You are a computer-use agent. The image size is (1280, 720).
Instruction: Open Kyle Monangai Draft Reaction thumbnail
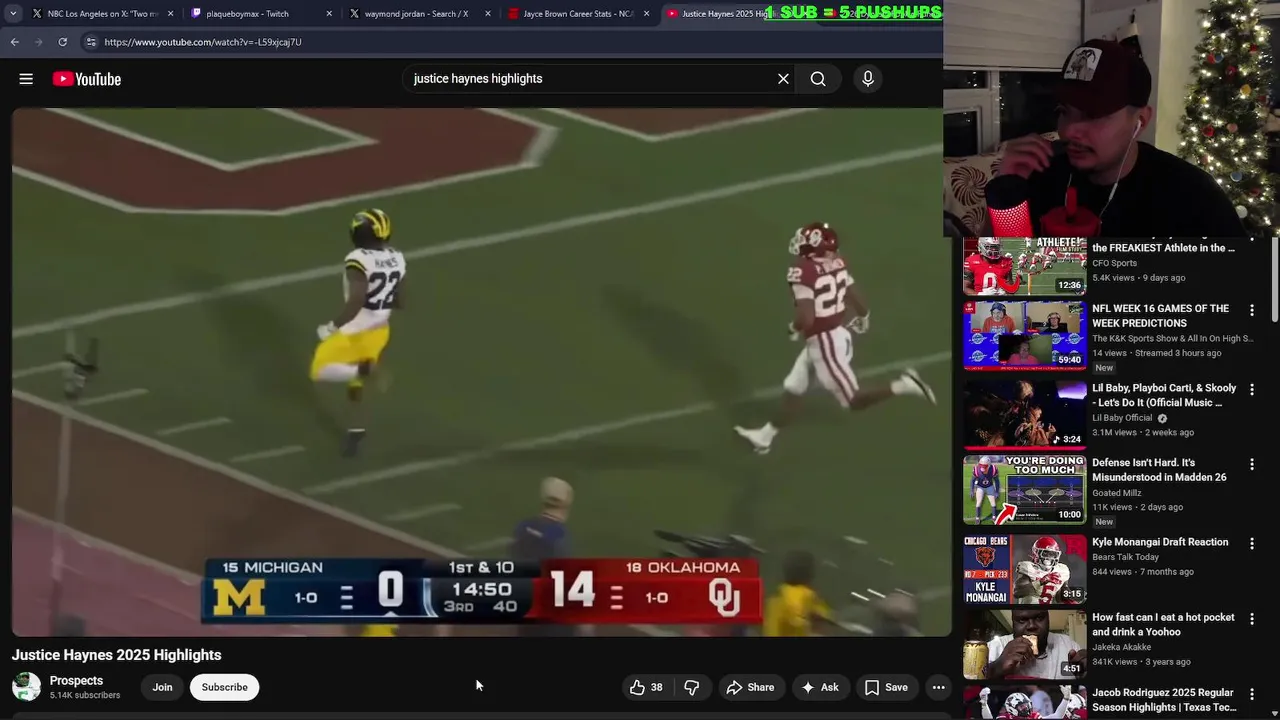click(x=1024, y=568)
